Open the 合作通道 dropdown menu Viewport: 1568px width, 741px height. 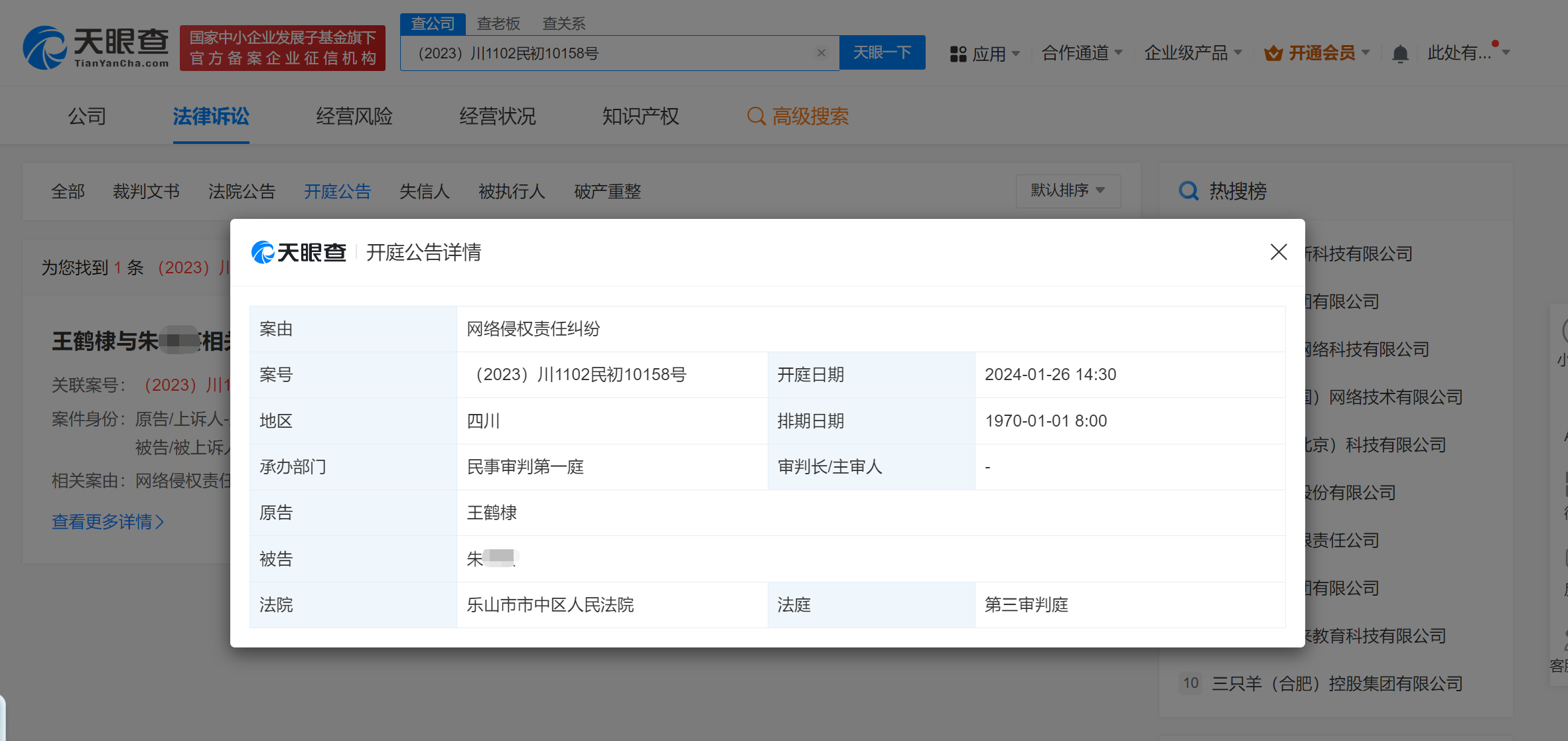coord(1082,53)
